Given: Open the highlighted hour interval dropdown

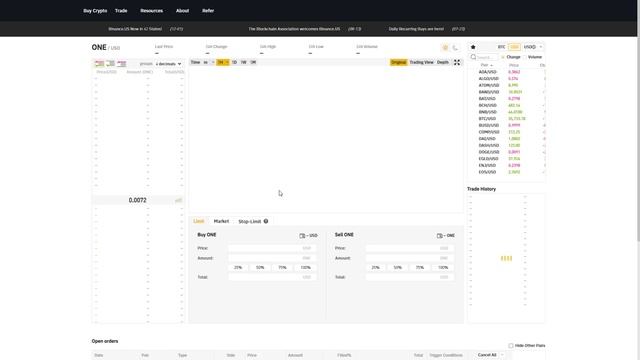Looking at the screenshot, I should (222, 62).
